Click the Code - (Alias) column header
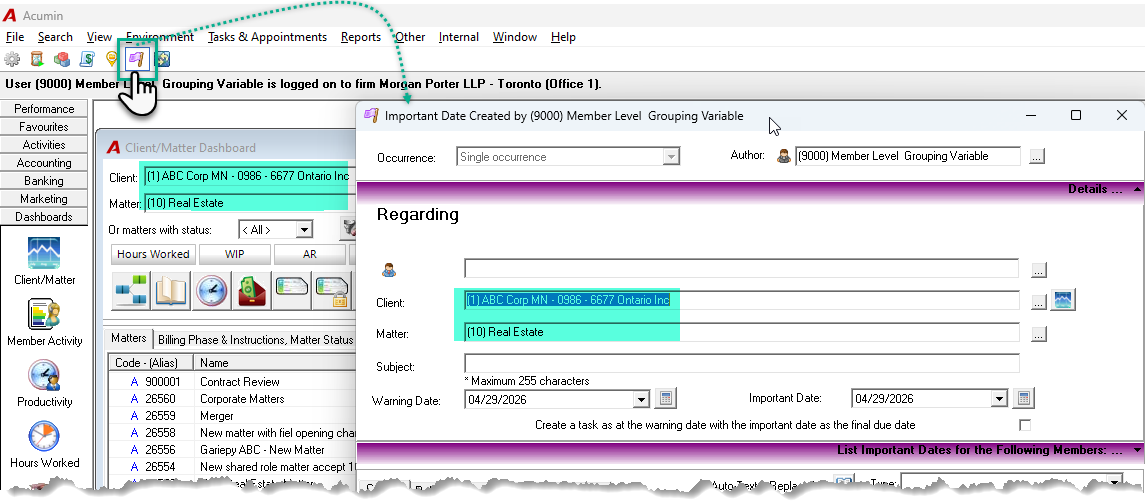1145x502 pixels. pos(152,362)
